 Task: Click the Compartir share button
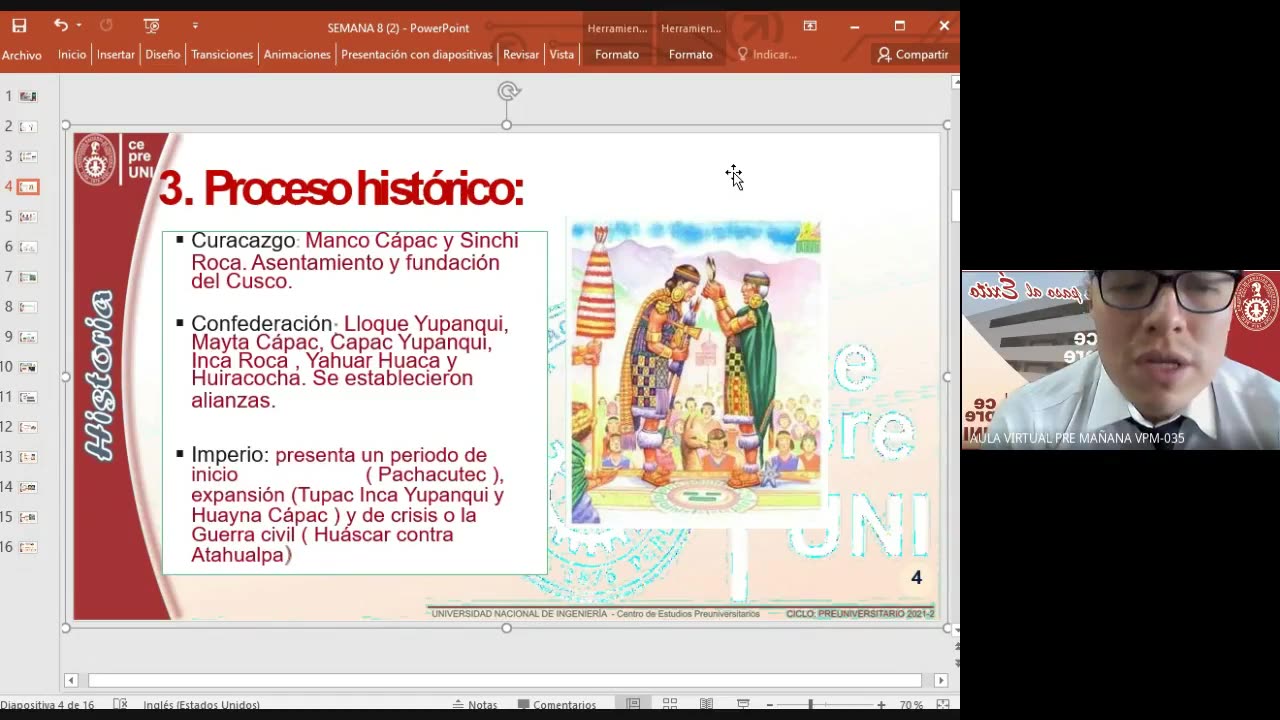913,55
